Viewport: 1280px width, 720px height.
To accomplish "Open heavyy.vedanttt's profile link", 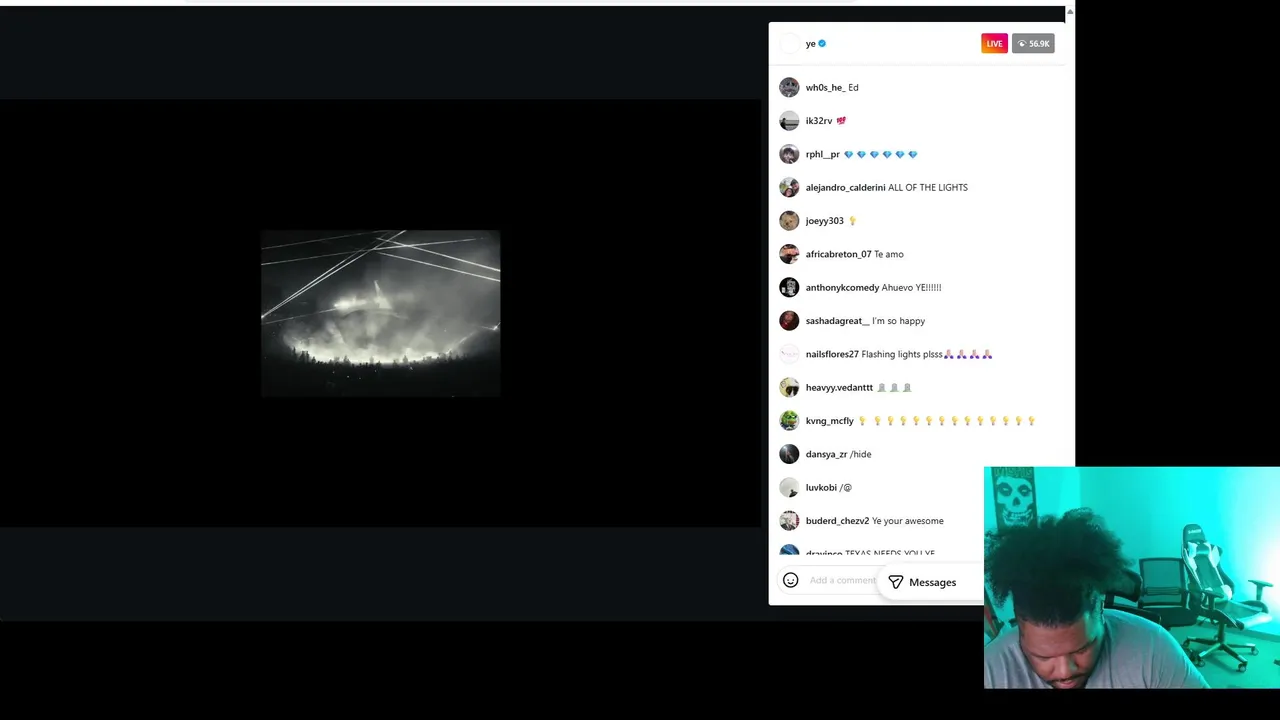I will 839,388.
